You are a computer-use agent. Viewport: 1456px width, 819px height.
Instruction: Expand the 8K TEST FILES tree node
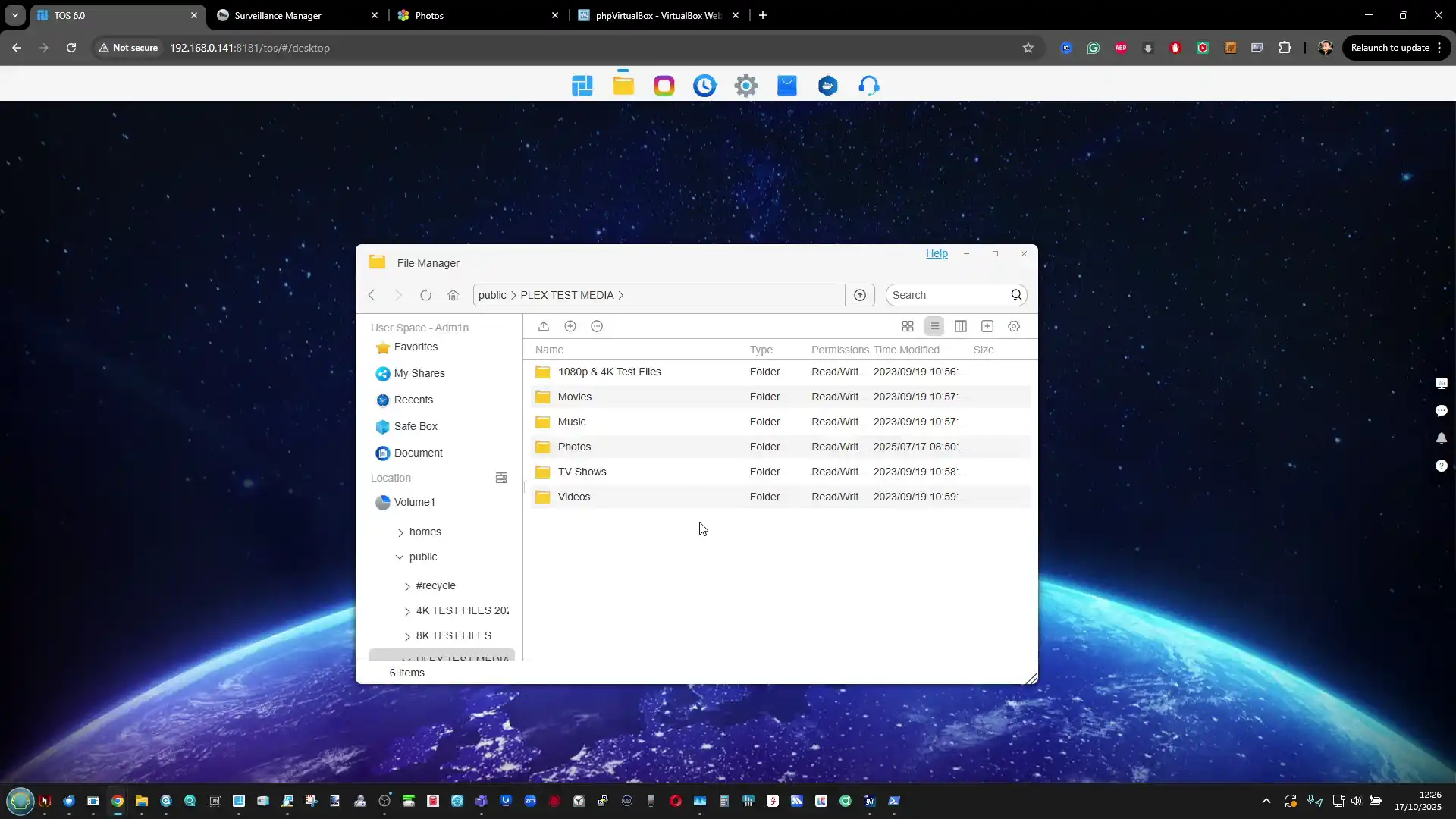[407, 636]
